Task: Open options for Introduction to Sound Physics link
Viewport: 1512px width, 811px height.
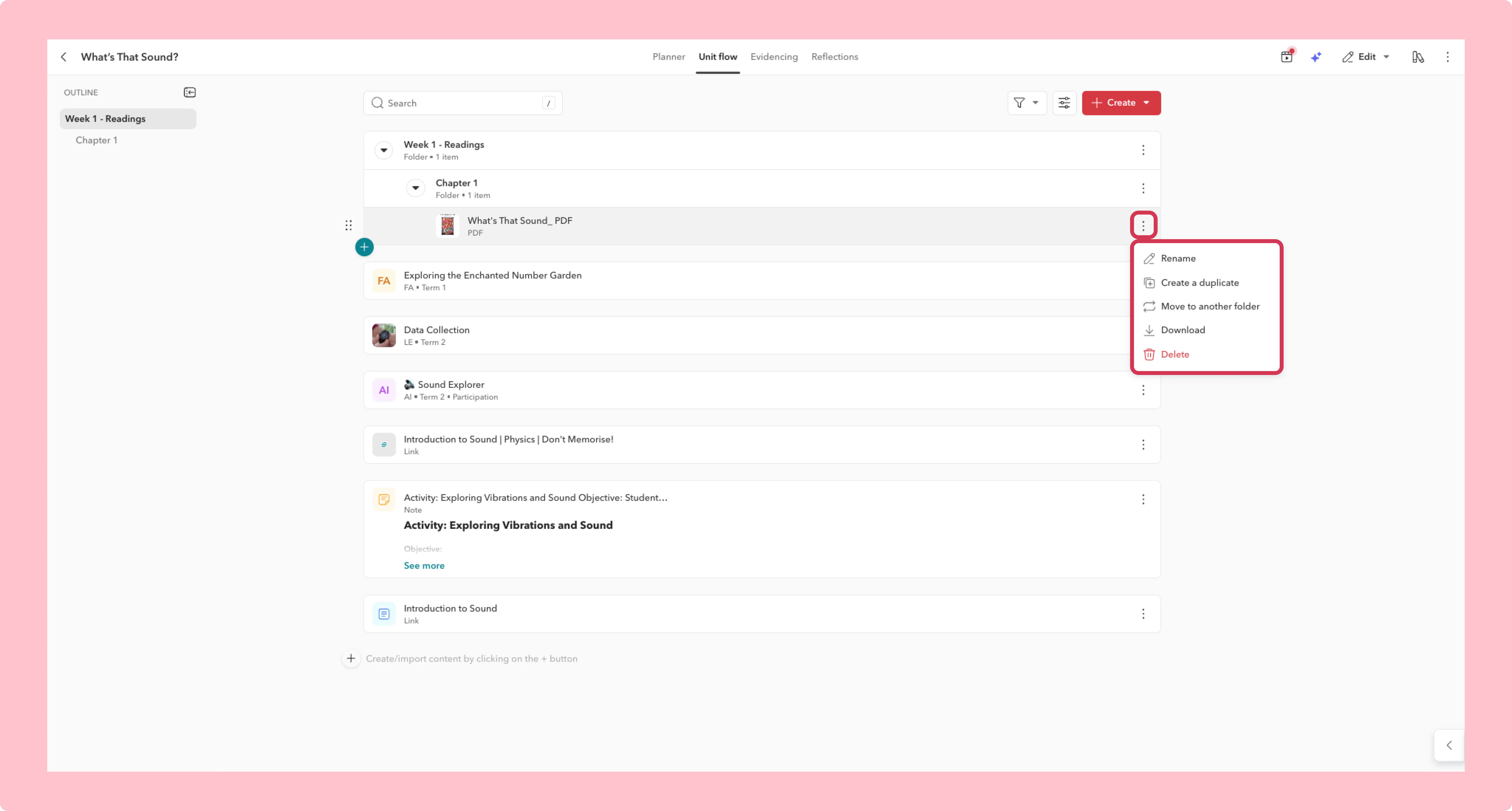Action: [1143, 445]
